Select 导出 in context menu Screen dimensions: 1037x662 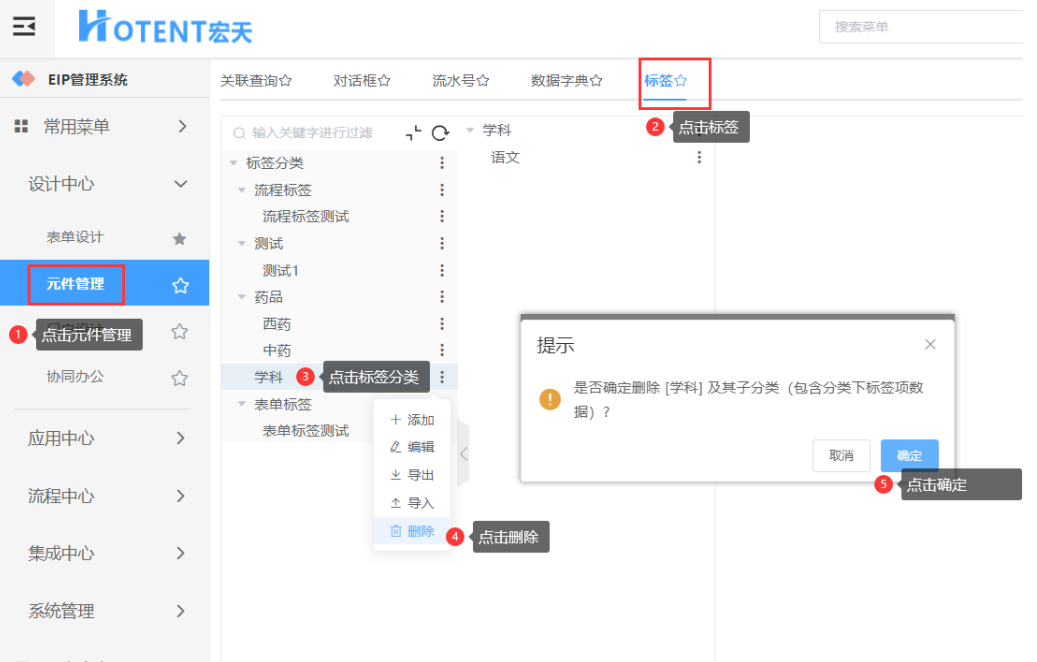pyautogui.click(x=412, y=475)
